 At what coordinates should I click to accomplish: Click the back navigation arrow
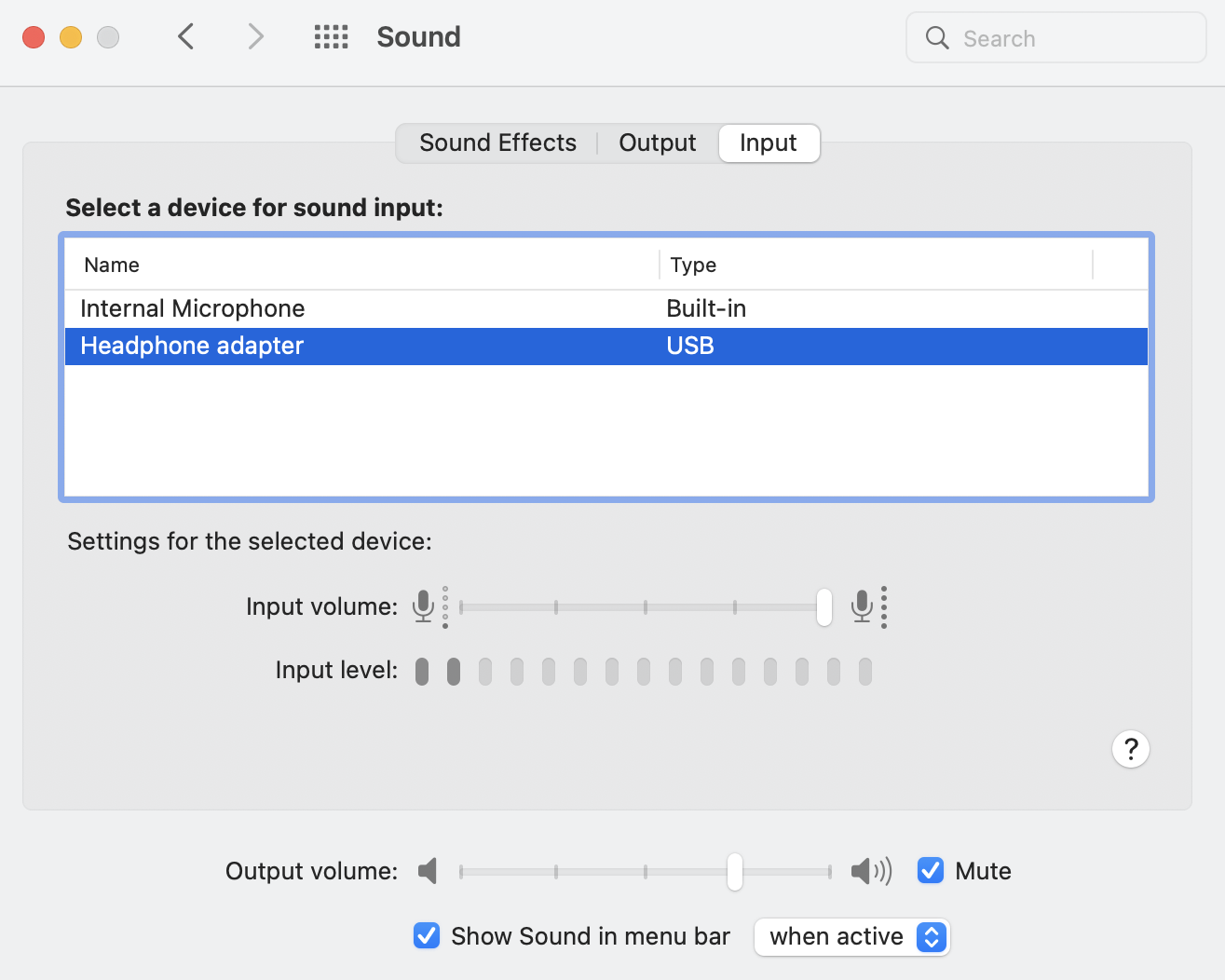pos(186,37)
